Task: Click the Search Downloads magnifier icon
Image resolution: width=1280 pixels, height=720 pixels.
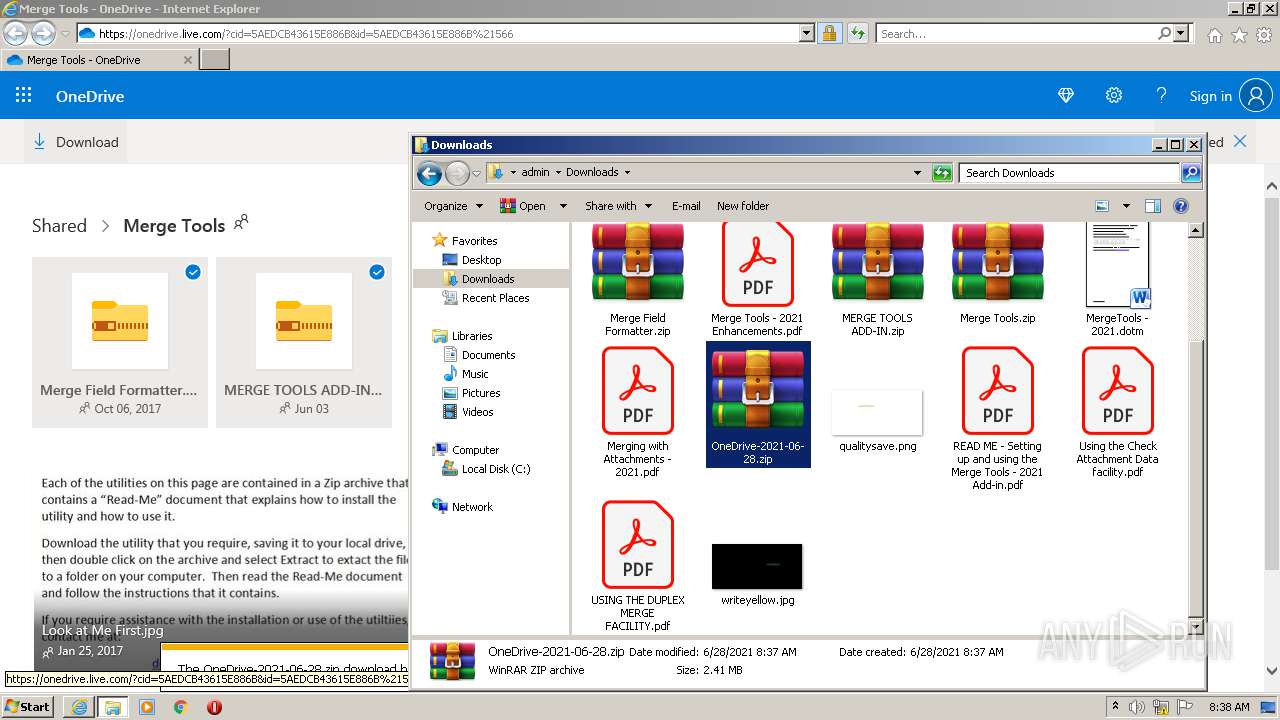Action: [x=1190, y=173]
